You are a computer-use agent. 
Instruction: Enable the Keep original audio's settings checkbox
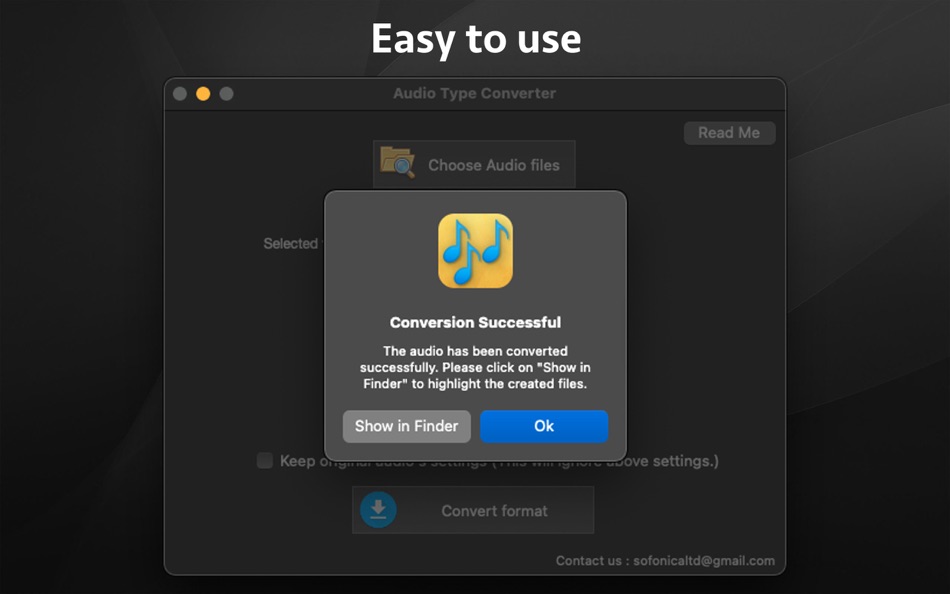point(264,461)
